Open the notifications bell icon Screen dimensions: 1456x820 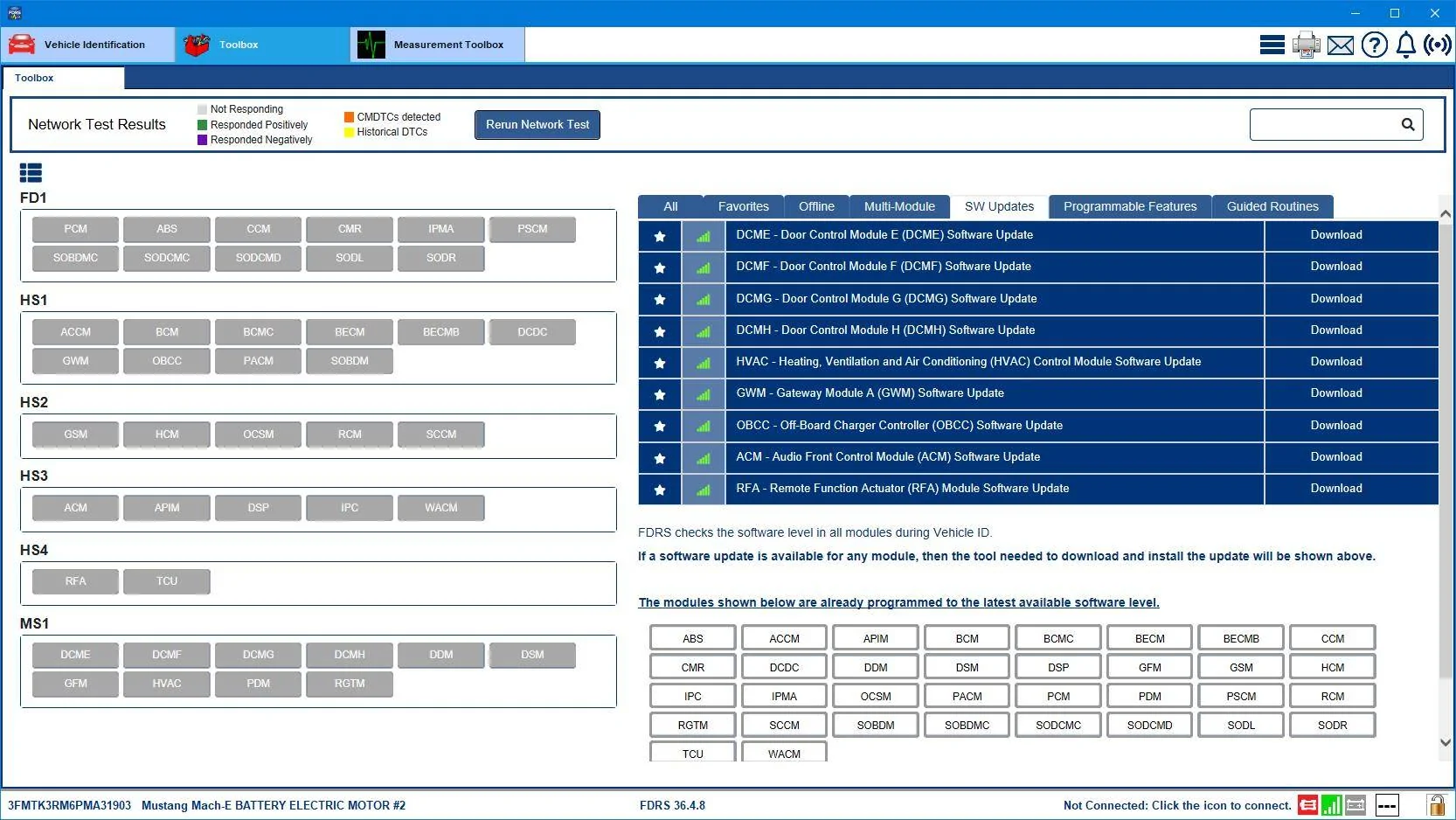coord(1406,45)
